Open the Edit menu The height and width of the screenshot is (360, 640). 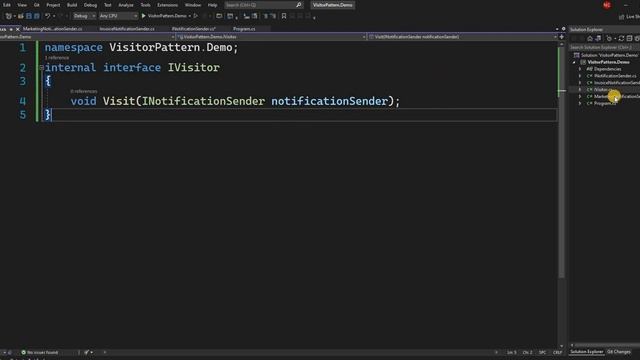(7, 5)
